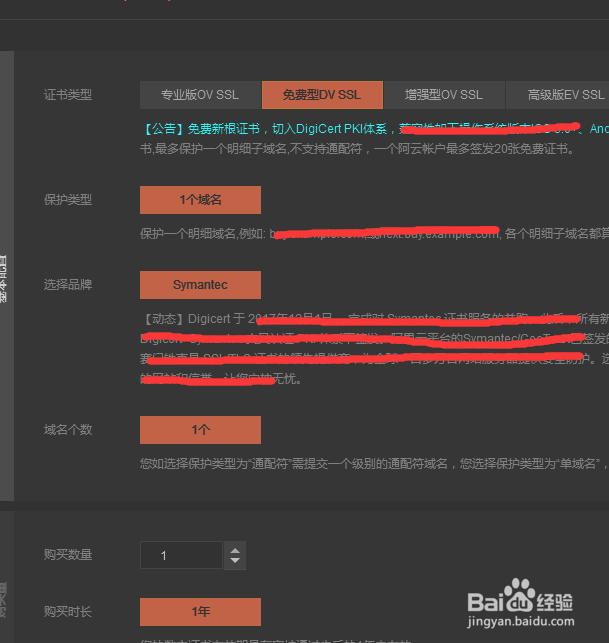
Task: Click the 证书类型 label
Action: click(68, 95)
